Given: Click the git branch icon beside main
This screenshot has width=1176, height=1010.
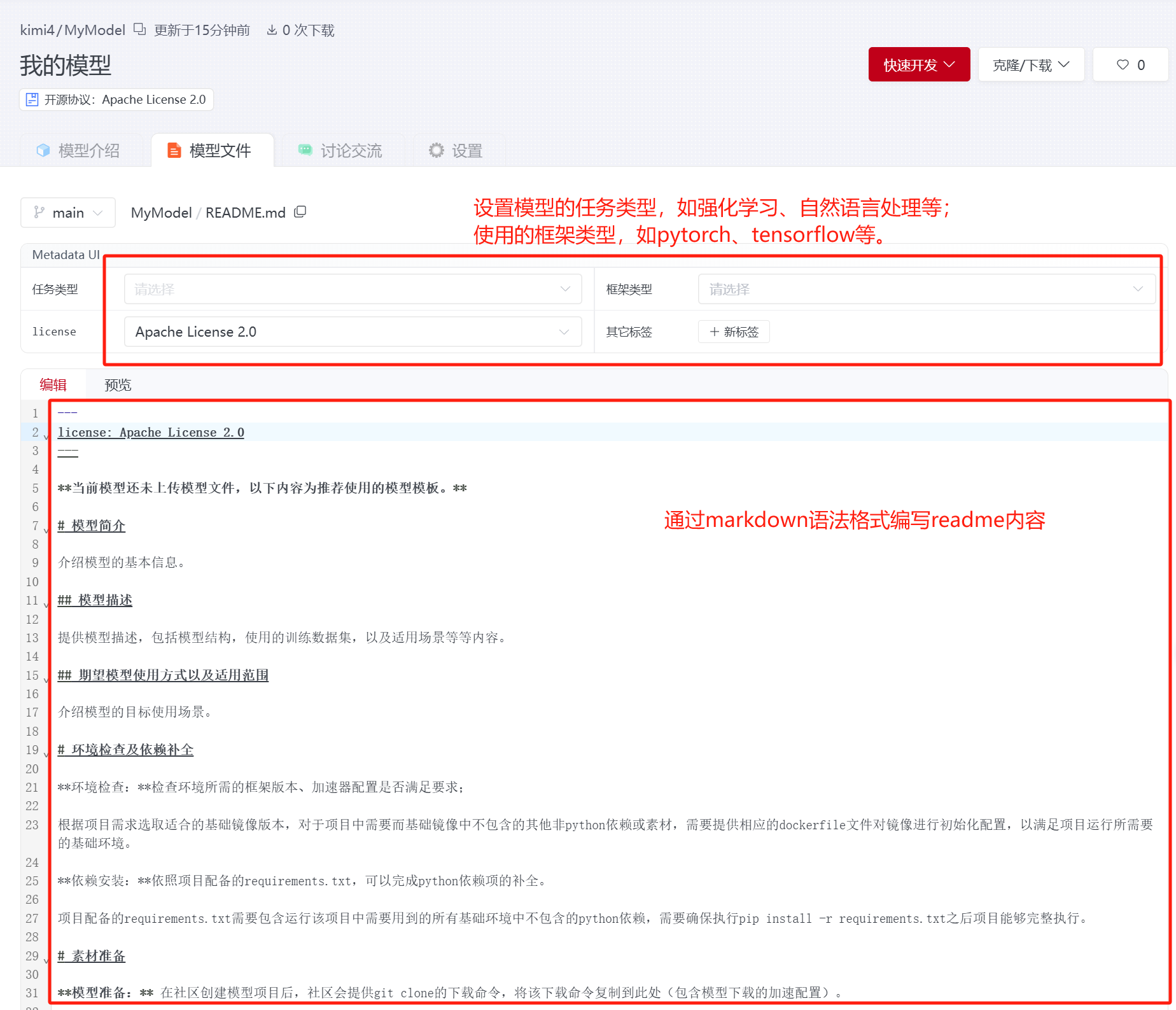Looking at the screenshot, I should [39, 212].
